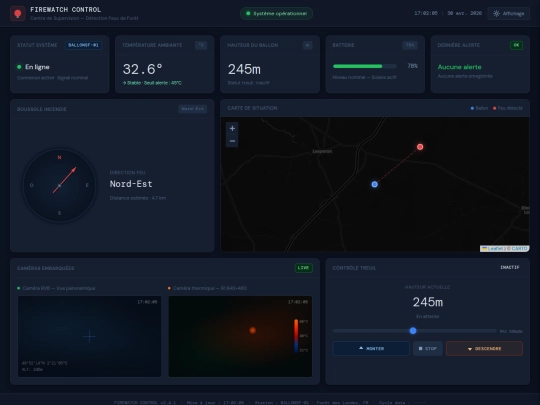Click the 32.6° temperature reading
The image size is (540, 405).
[x=143, y=69]
